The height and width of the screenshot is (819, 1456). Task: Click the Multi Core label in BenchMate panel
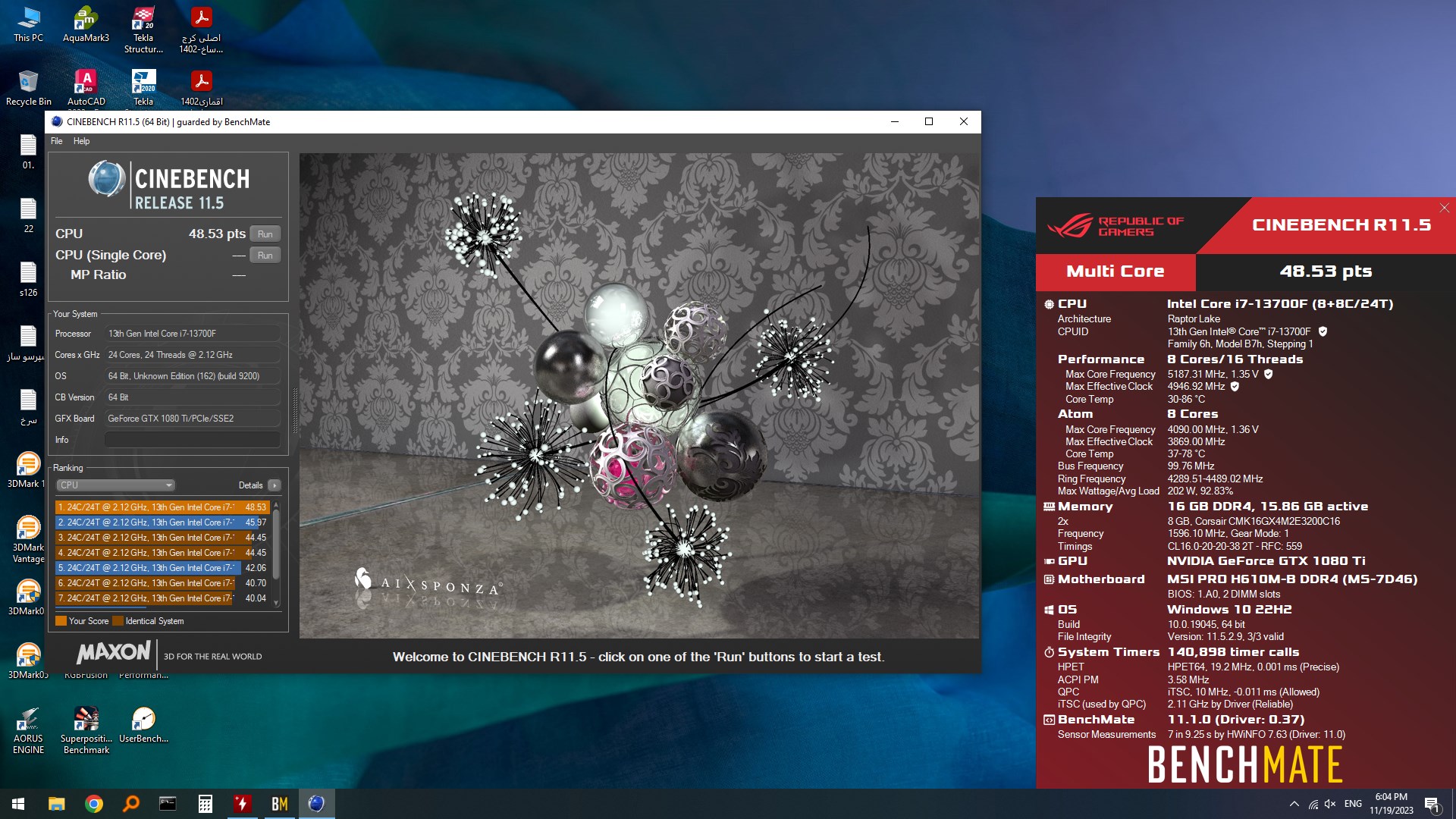[x=1115, y=271]
